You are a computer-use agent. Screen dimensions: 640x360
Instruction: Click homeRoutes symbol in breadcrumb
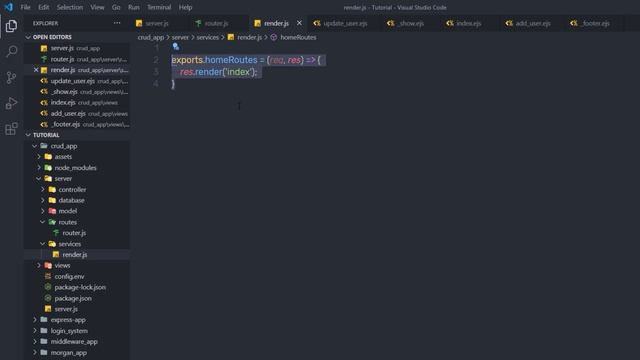click(298, 37)
